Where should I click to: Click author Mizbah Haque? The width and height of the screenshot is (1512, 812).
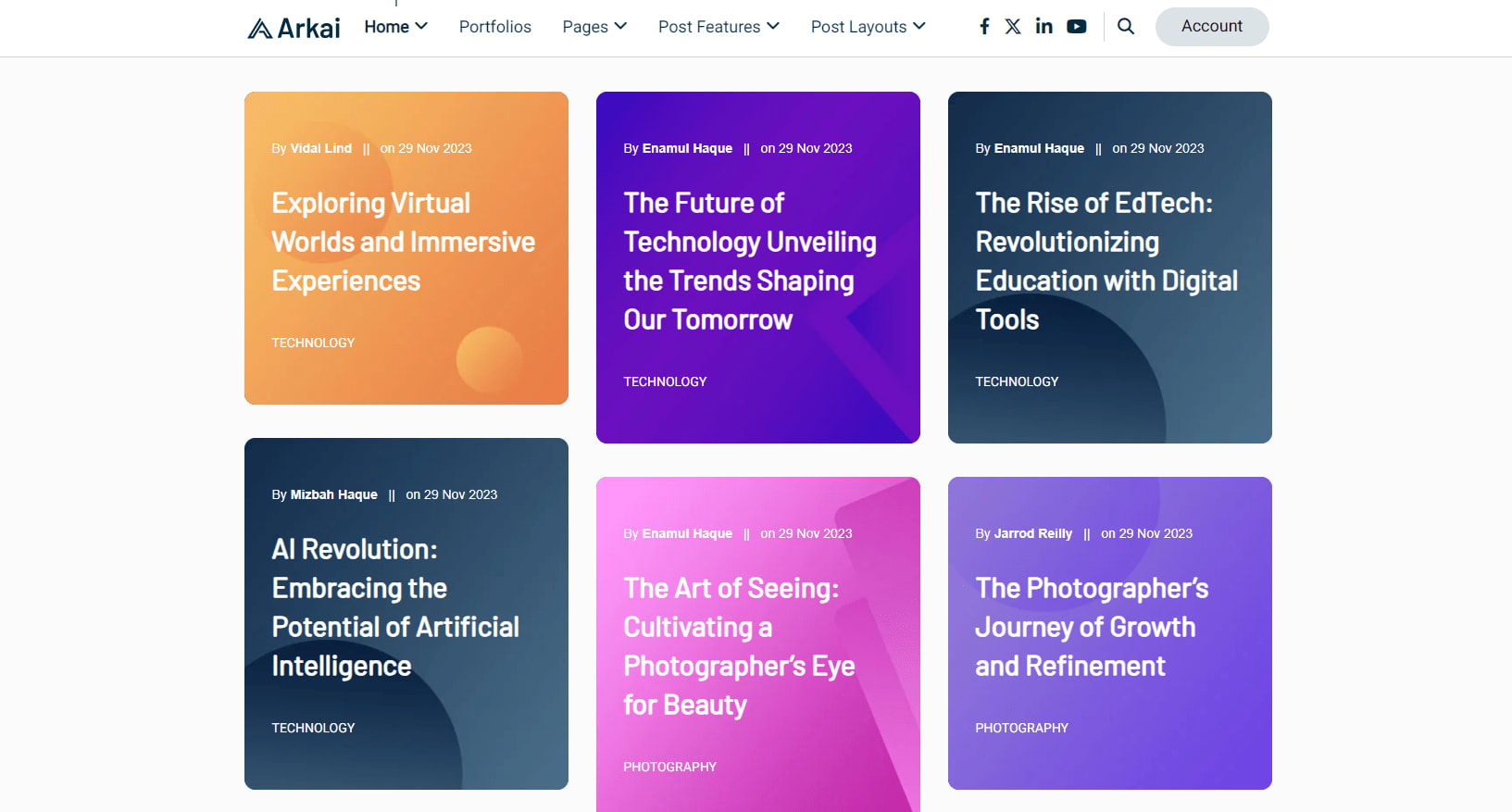[333, 494]
